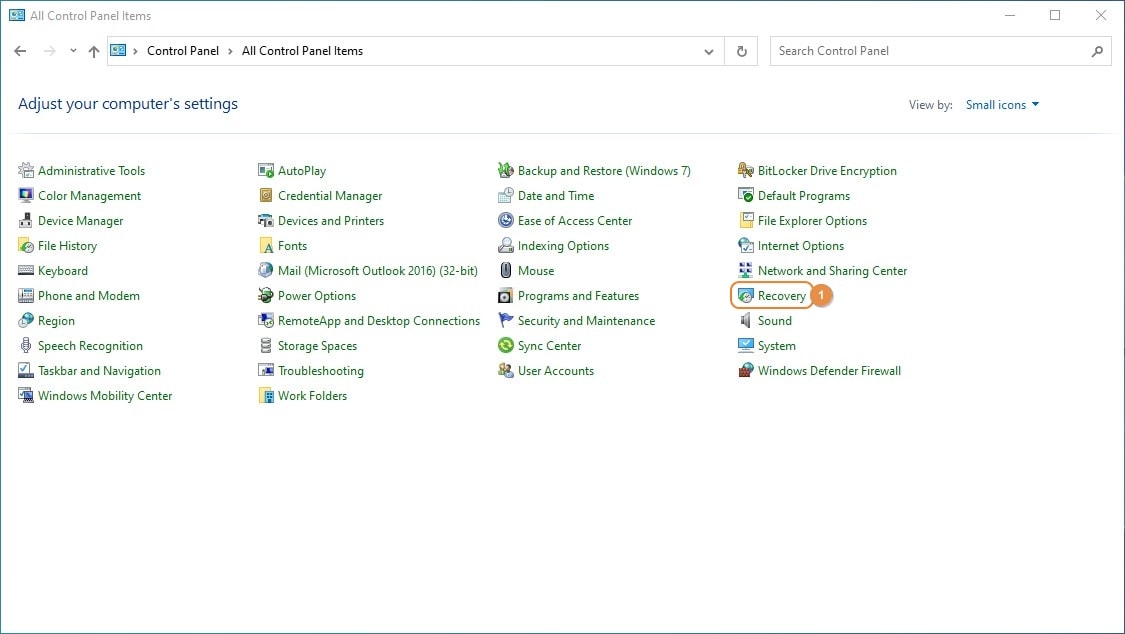The width and height of the screenshot is (1125, 634).
Task: Click the Sound speaker icon
Action: click(746, 321)
